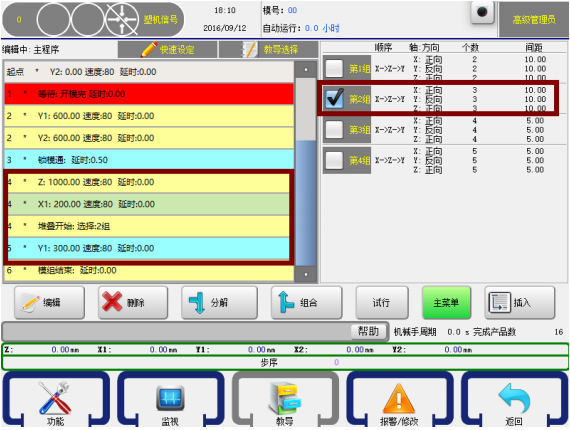Click the 分解 split arrow button

pyautogui.click(x=219, y=302)
